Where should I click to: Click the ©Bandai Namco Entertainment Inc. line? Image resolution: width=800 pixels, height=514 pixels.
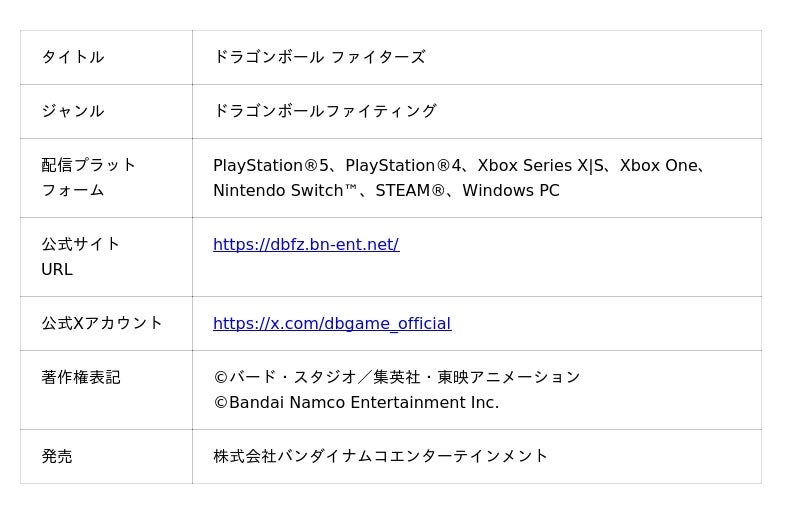point(356,402)
